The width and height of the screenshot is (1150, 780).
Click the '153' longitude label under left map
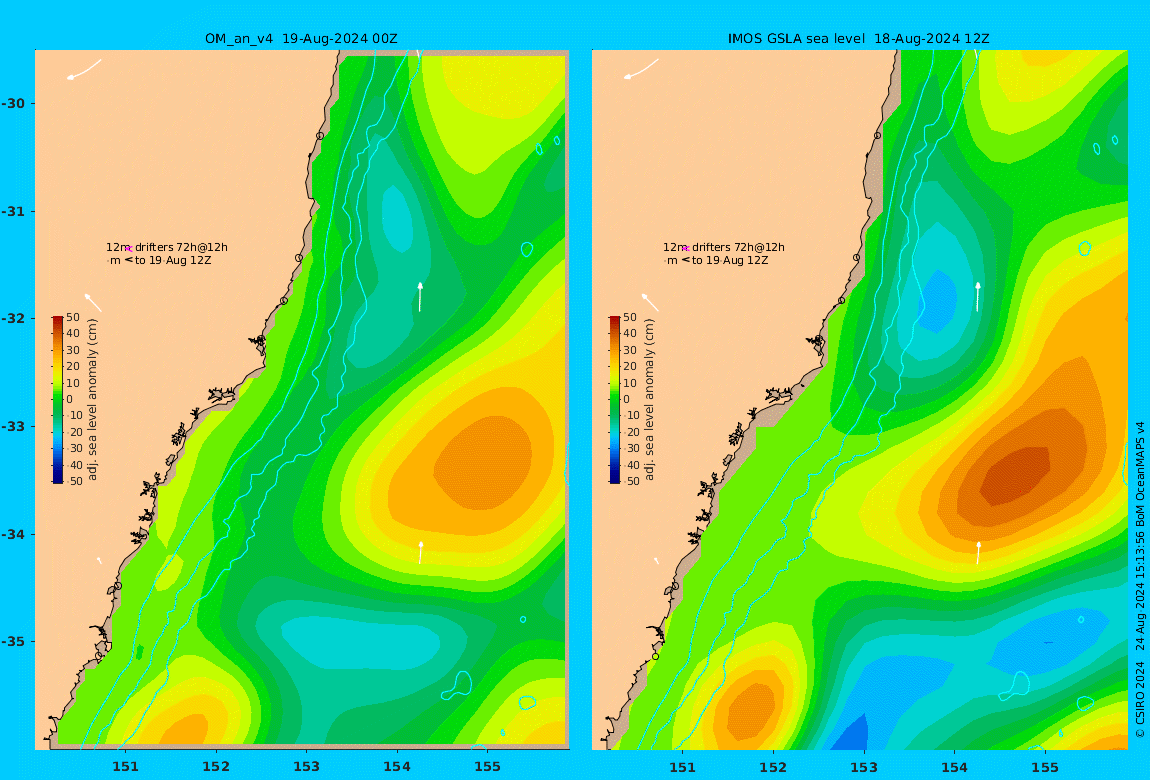(x=307, y=766)
